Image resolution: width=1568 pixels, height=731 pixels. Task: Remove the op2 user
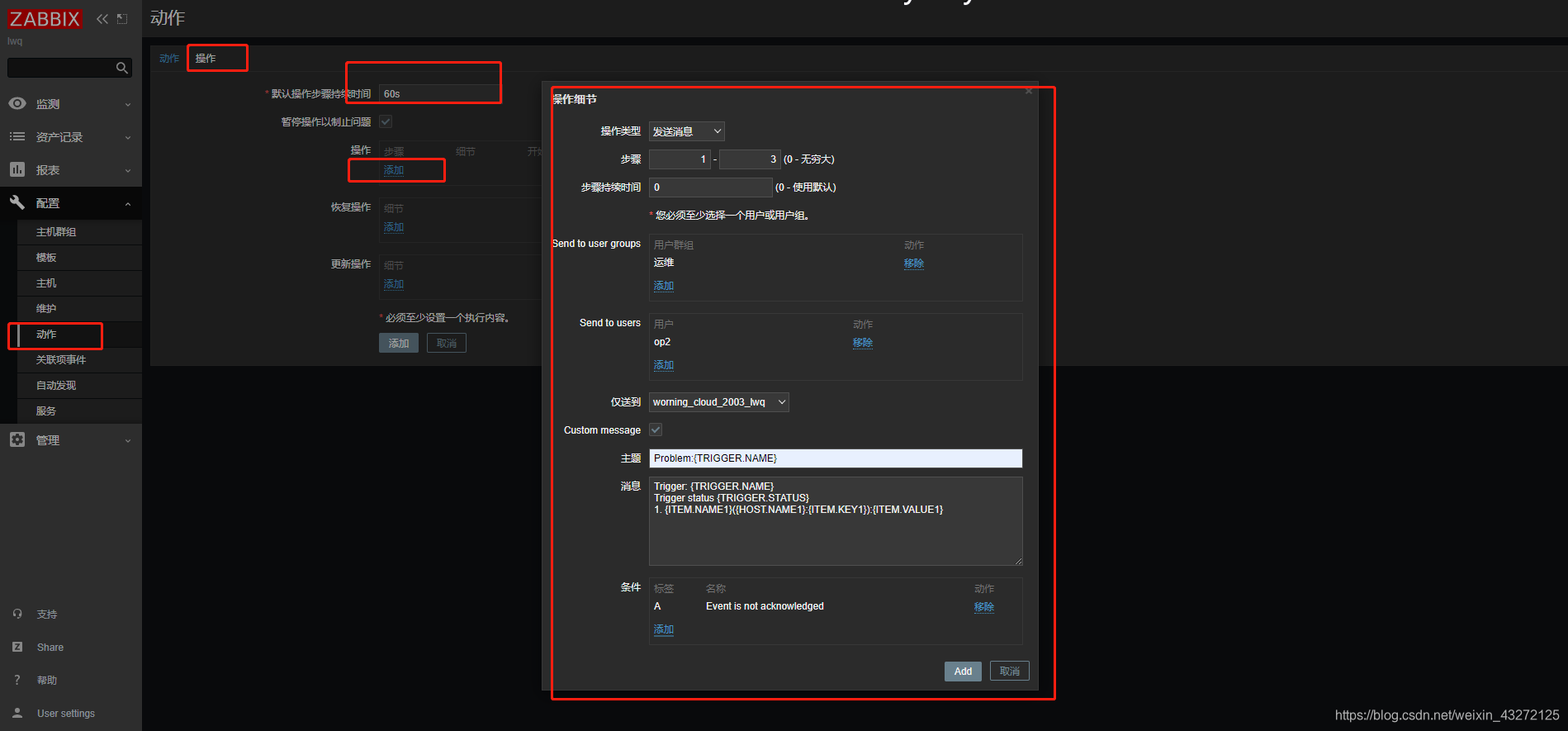coord(863,343)
